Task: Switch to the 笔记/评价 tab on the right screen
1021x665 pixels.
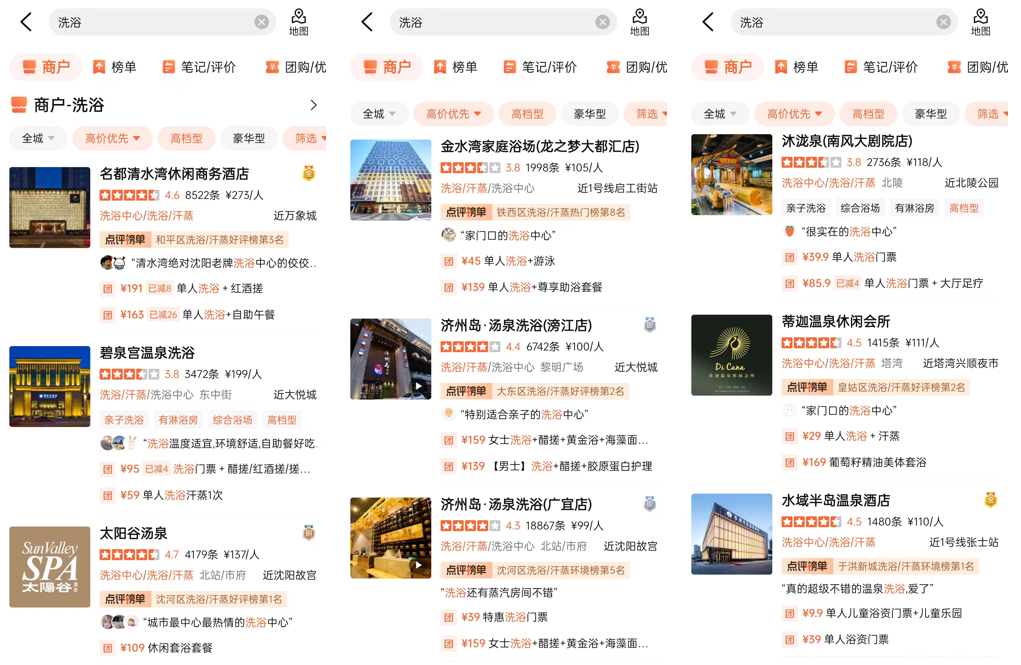Action: (x=881, y=66)
